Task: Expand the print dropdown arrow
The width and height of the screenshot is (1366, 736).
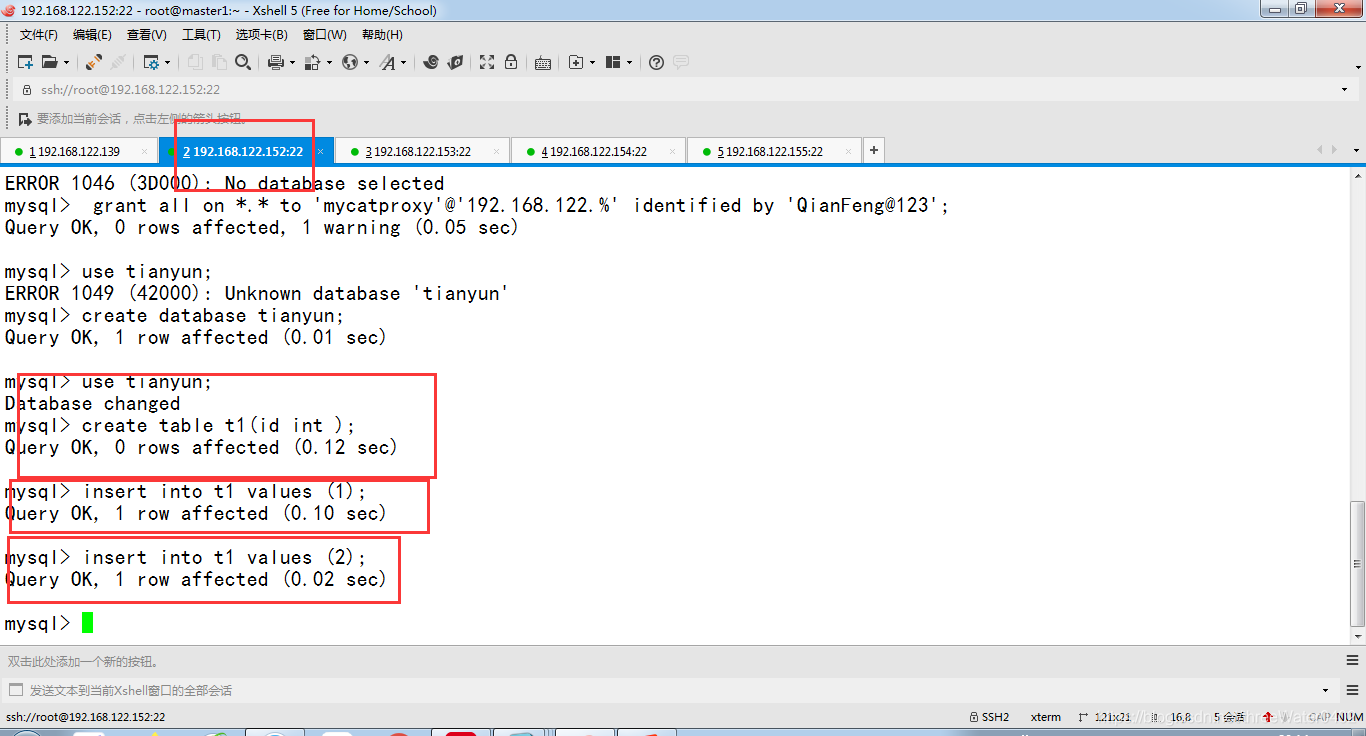Action: click(x=291, y=62)
